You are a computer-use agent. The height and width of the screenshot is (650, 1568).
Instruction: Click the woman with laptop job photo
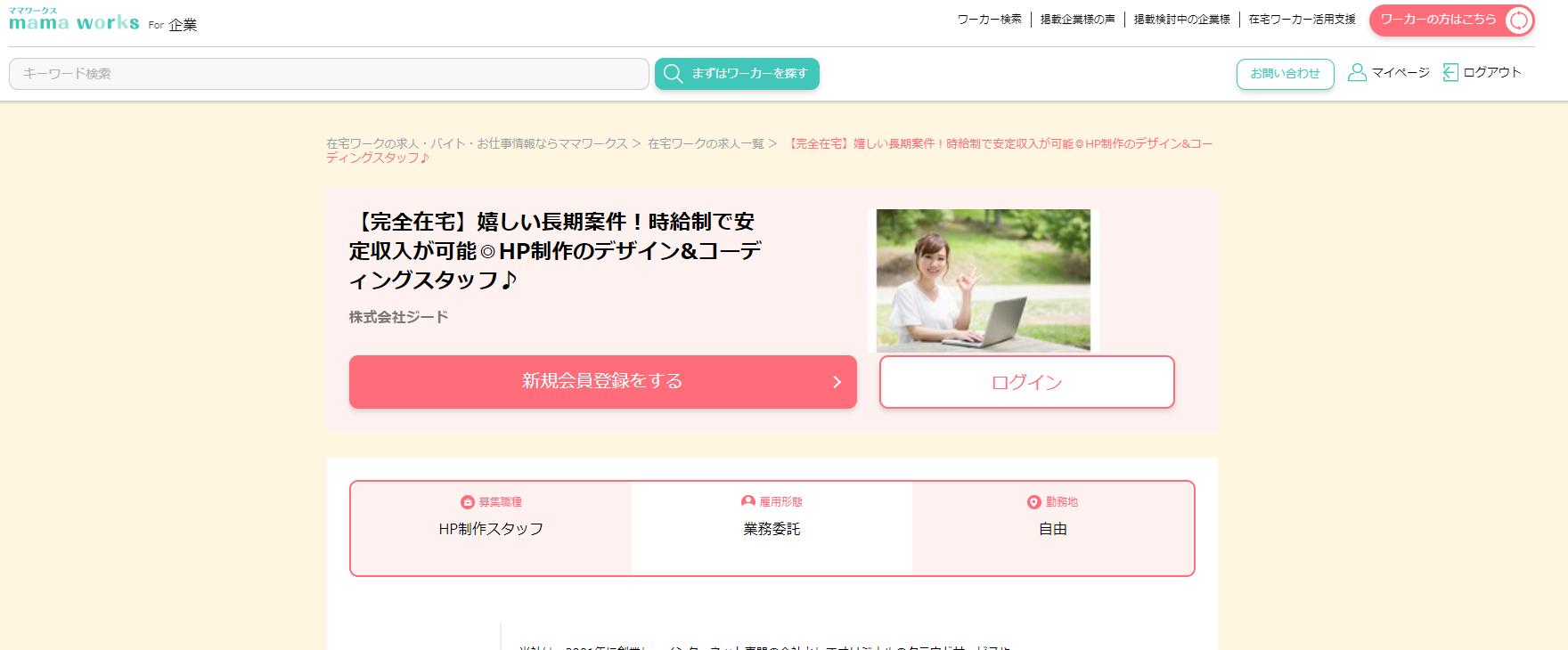click(983, 280)
